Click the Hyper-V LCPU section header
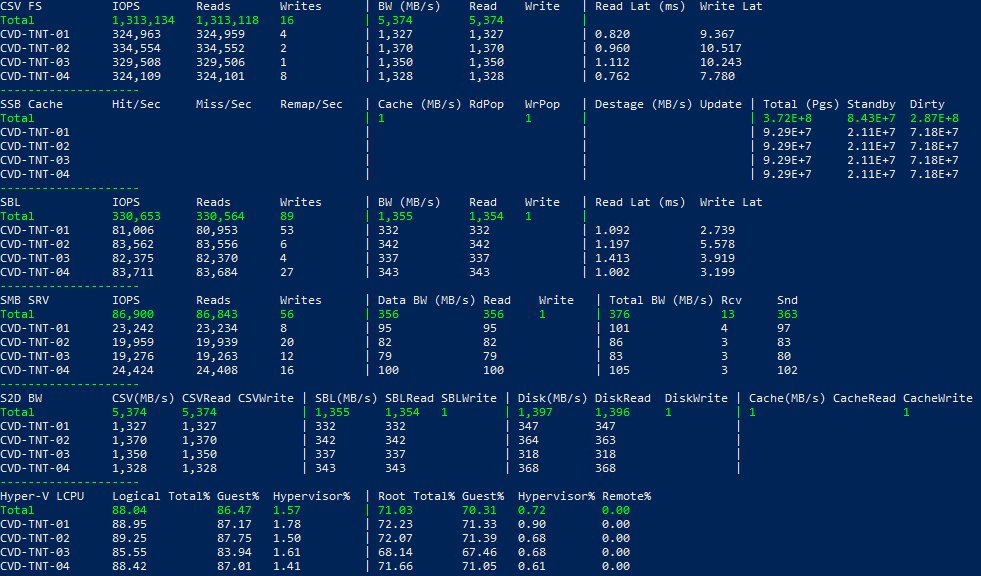981x576 pixels. pos(42,497)
